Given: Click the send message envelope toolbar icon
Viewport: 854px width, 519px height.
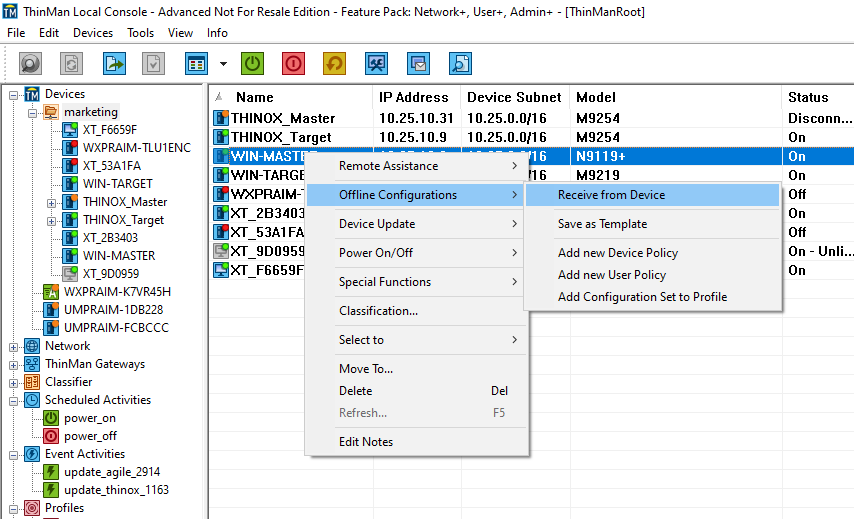Looking at the screenshot, I should pyautogui.click(x=418, y=64).
